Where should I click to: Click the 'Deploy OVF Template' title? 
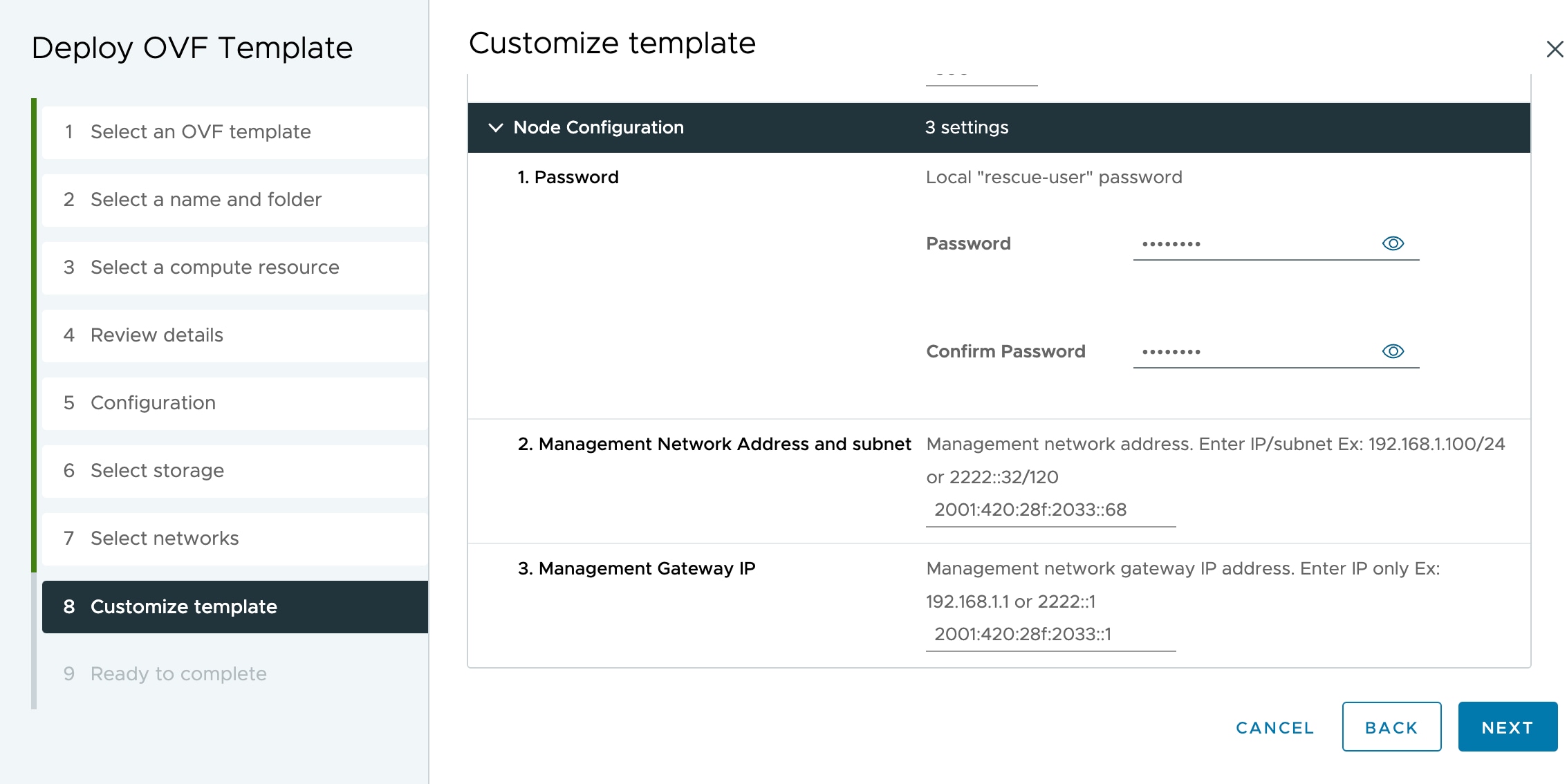pos(192,48)
